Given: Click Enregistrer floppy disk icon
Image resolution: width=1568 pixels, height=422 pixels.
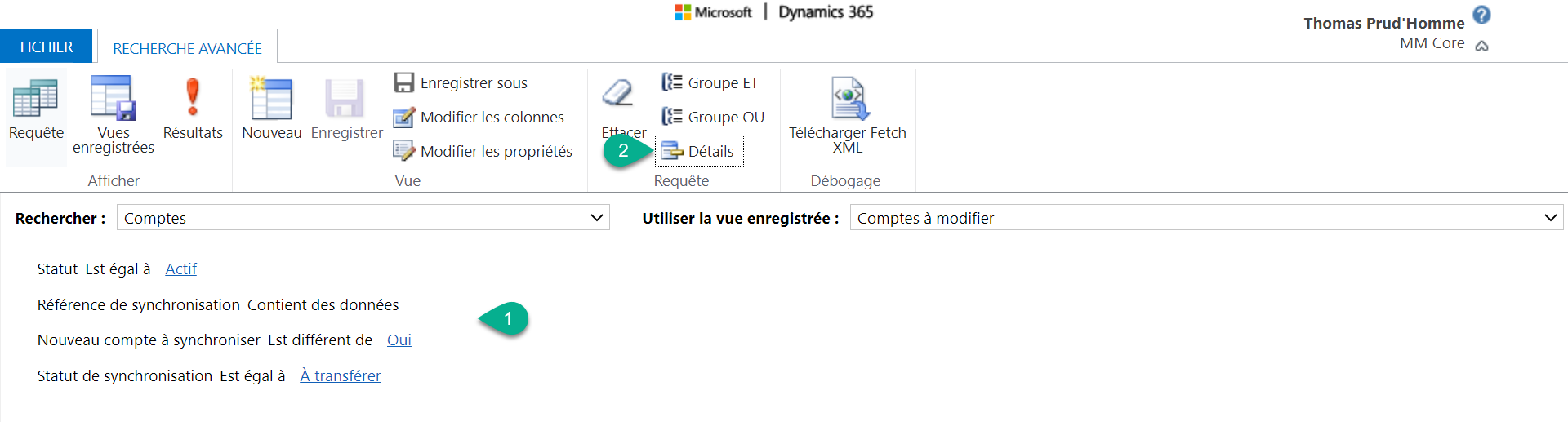Looking at the screenshot, I should (x=345, y=99).
